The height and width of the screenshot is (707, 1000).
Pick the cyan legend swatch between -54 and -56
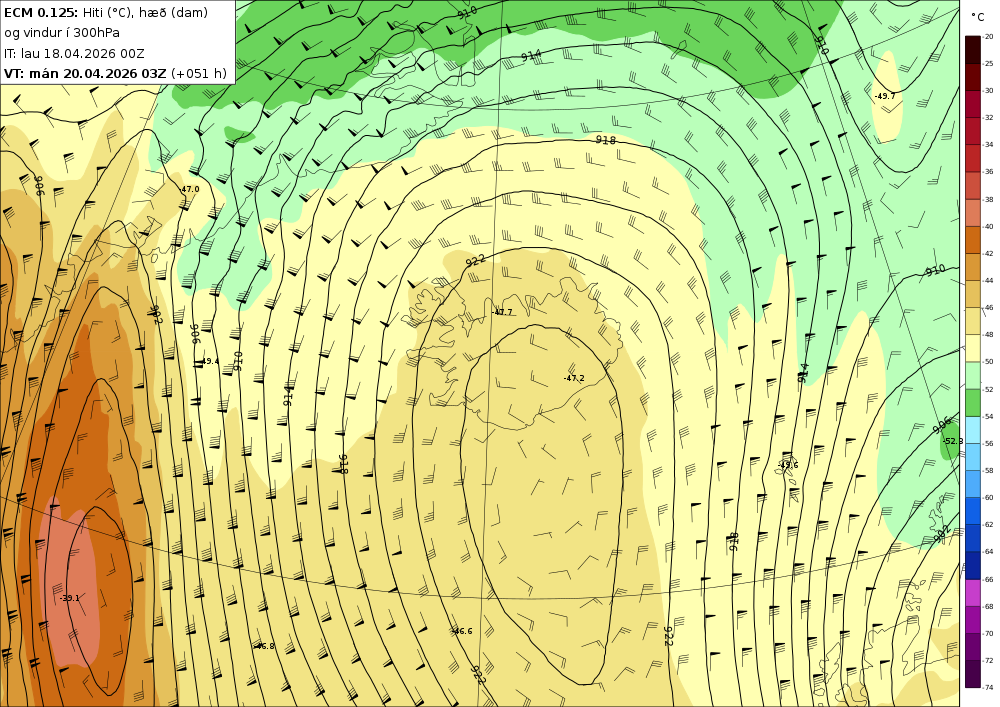point(973,430)
